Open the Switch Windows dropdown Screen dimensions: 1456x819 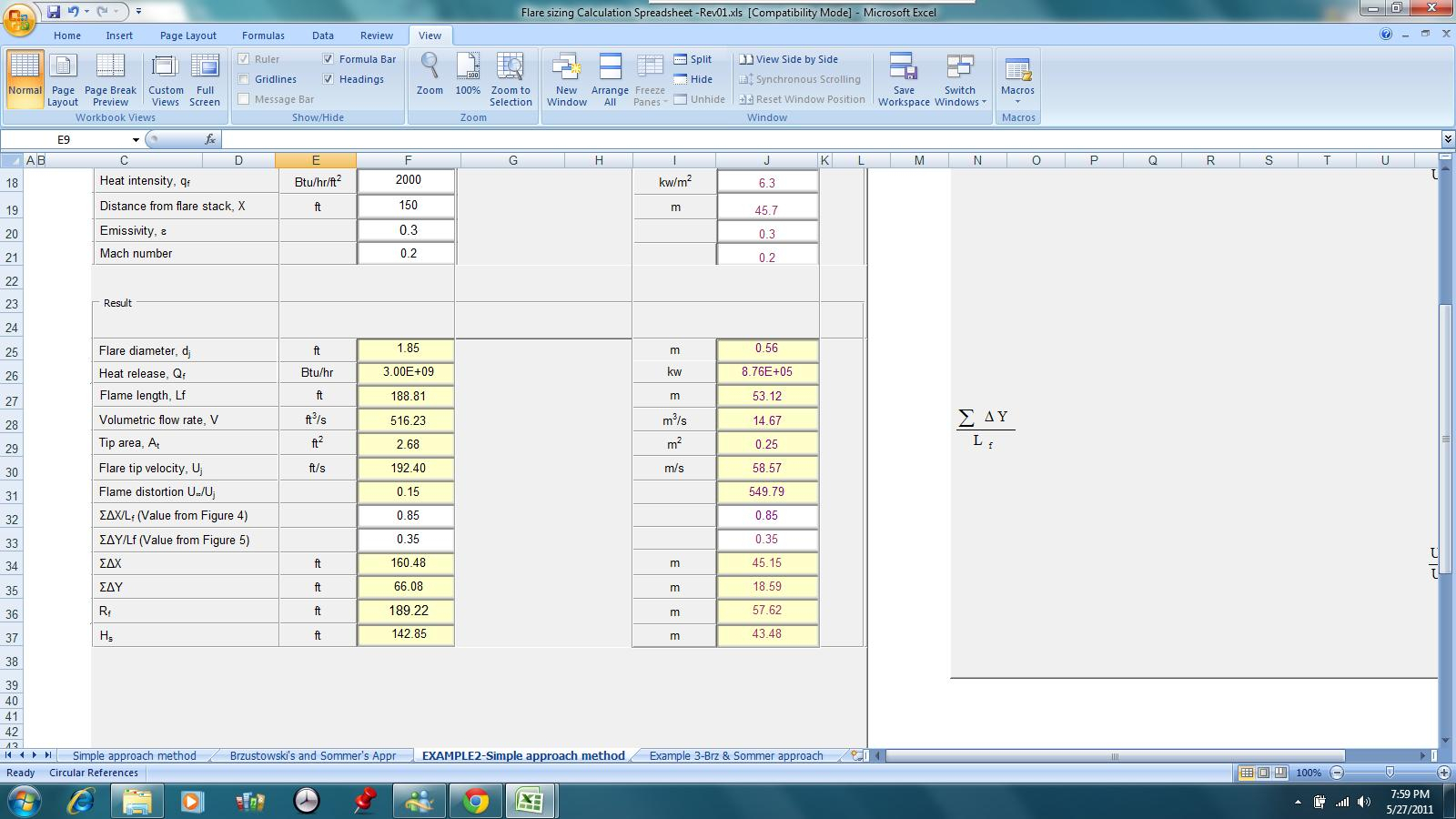point(960,80)
